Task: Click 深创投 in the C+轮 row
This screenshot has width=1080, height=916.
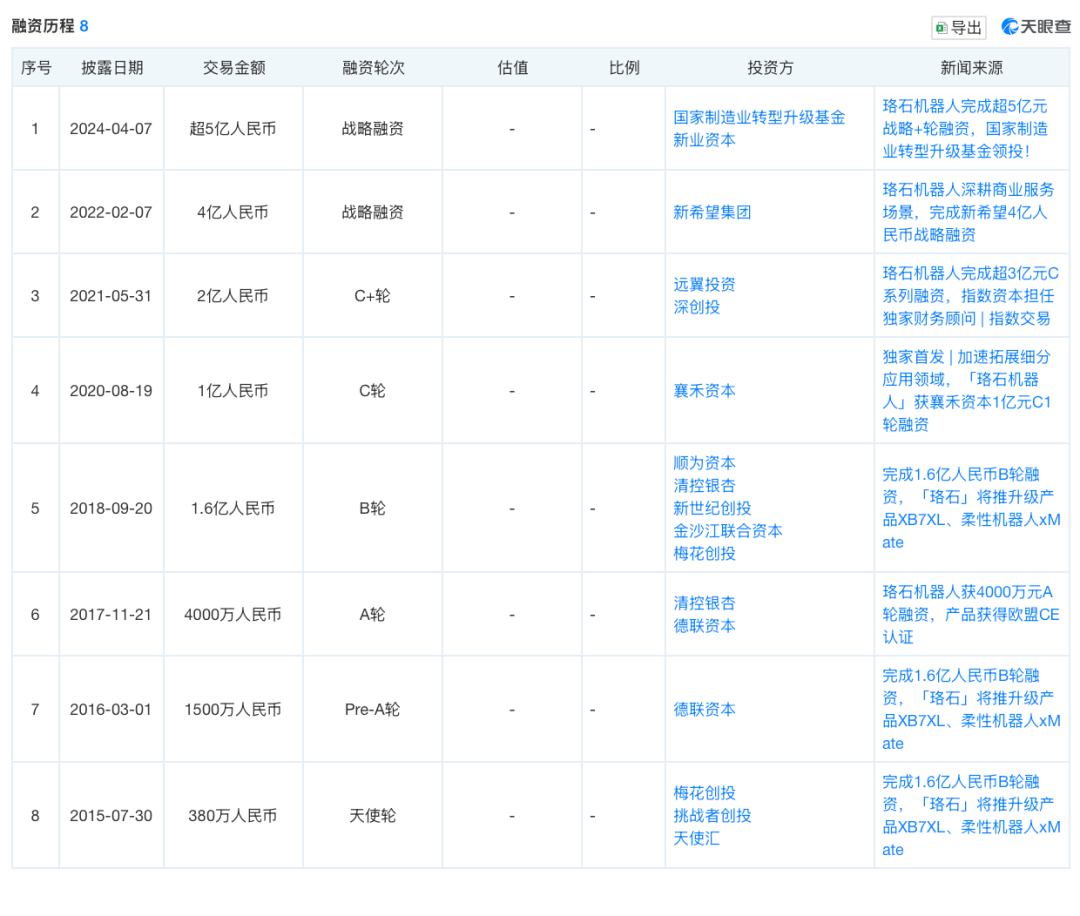Action: pyautogui.click(x=695, y=307)
